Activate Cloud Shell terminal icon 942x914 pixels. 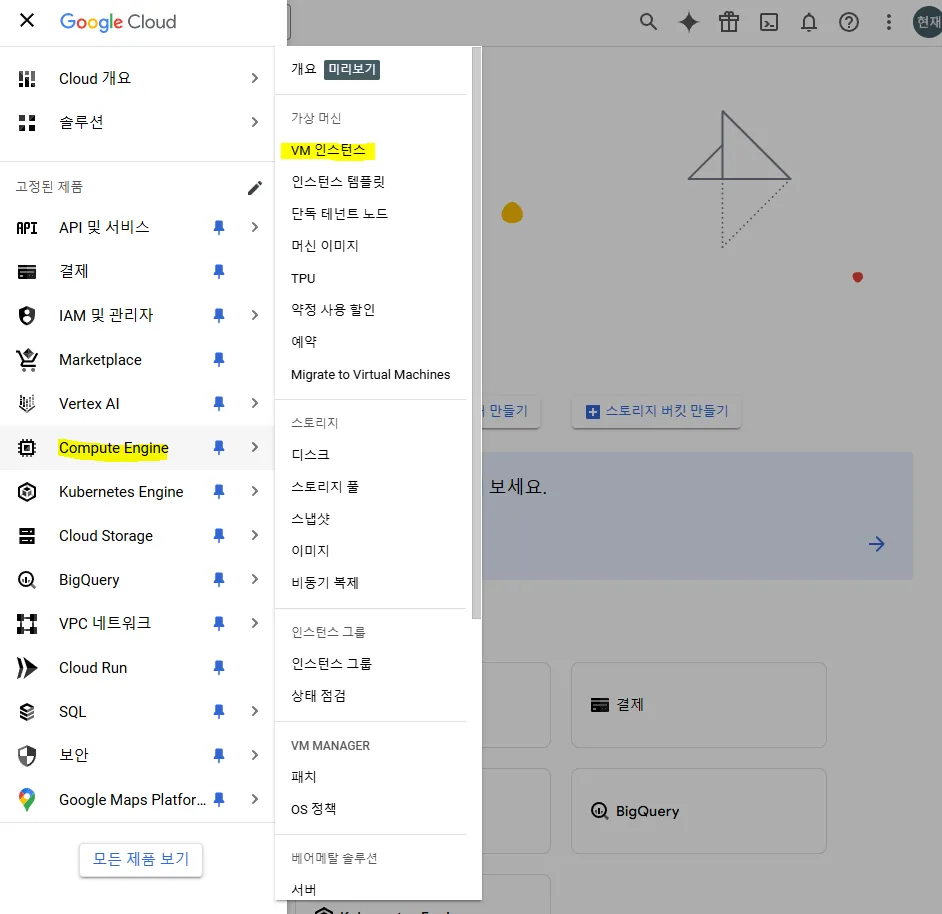pyautogui.click(x=768, y=22)
